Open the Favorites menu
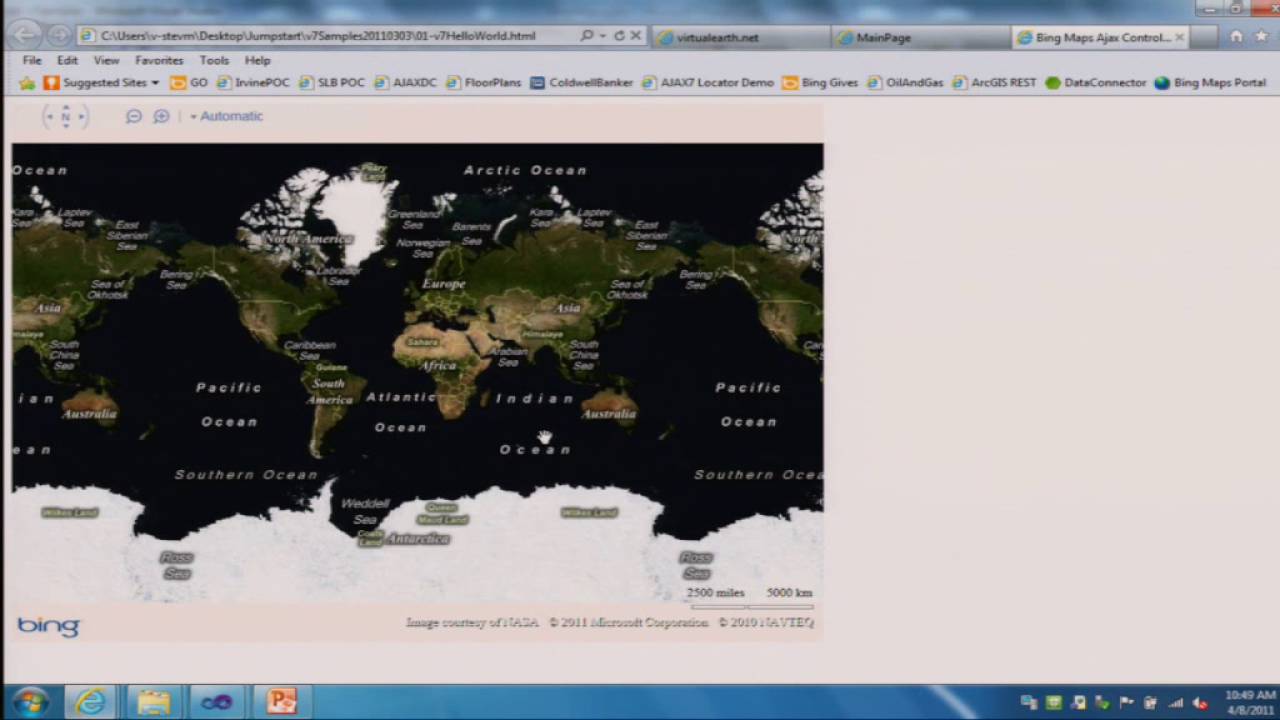Viewport: 1280px width, 720px height. 159,60
